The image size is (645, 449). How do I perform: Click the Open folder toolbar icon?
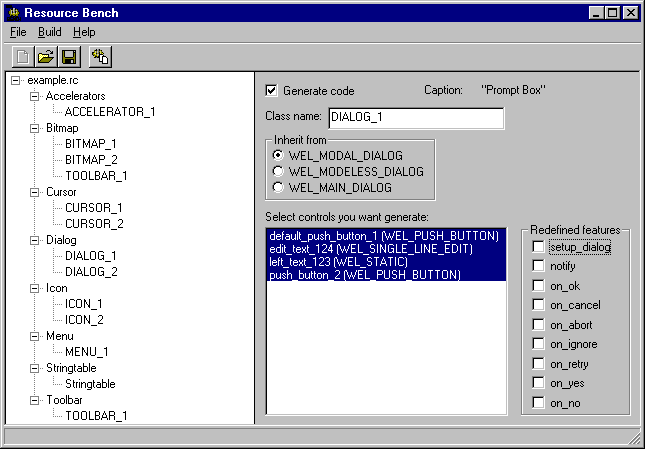point(46,57)
